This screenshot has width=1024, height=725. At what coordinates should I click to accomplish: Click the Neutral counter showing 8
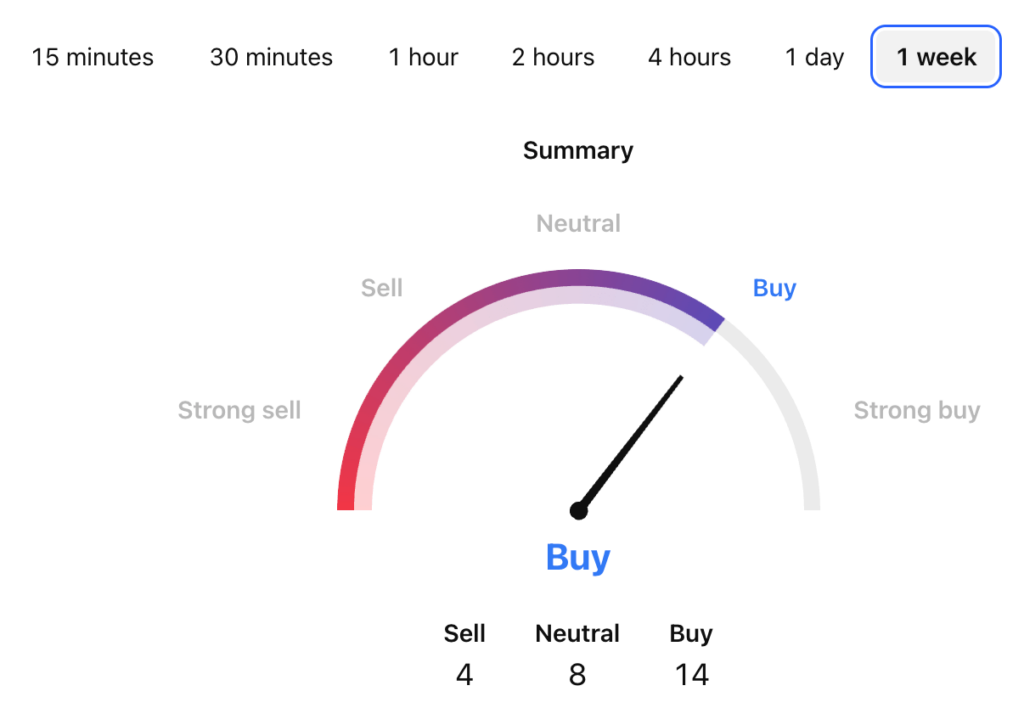click(x=577, y=674)
